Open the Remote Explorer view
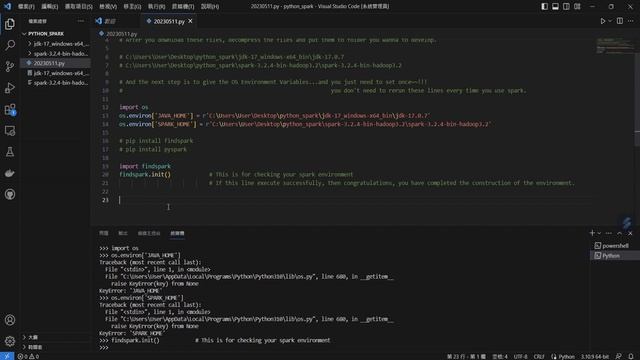The image size is (640, 360). pyautogui.click(x=10, y=131)
